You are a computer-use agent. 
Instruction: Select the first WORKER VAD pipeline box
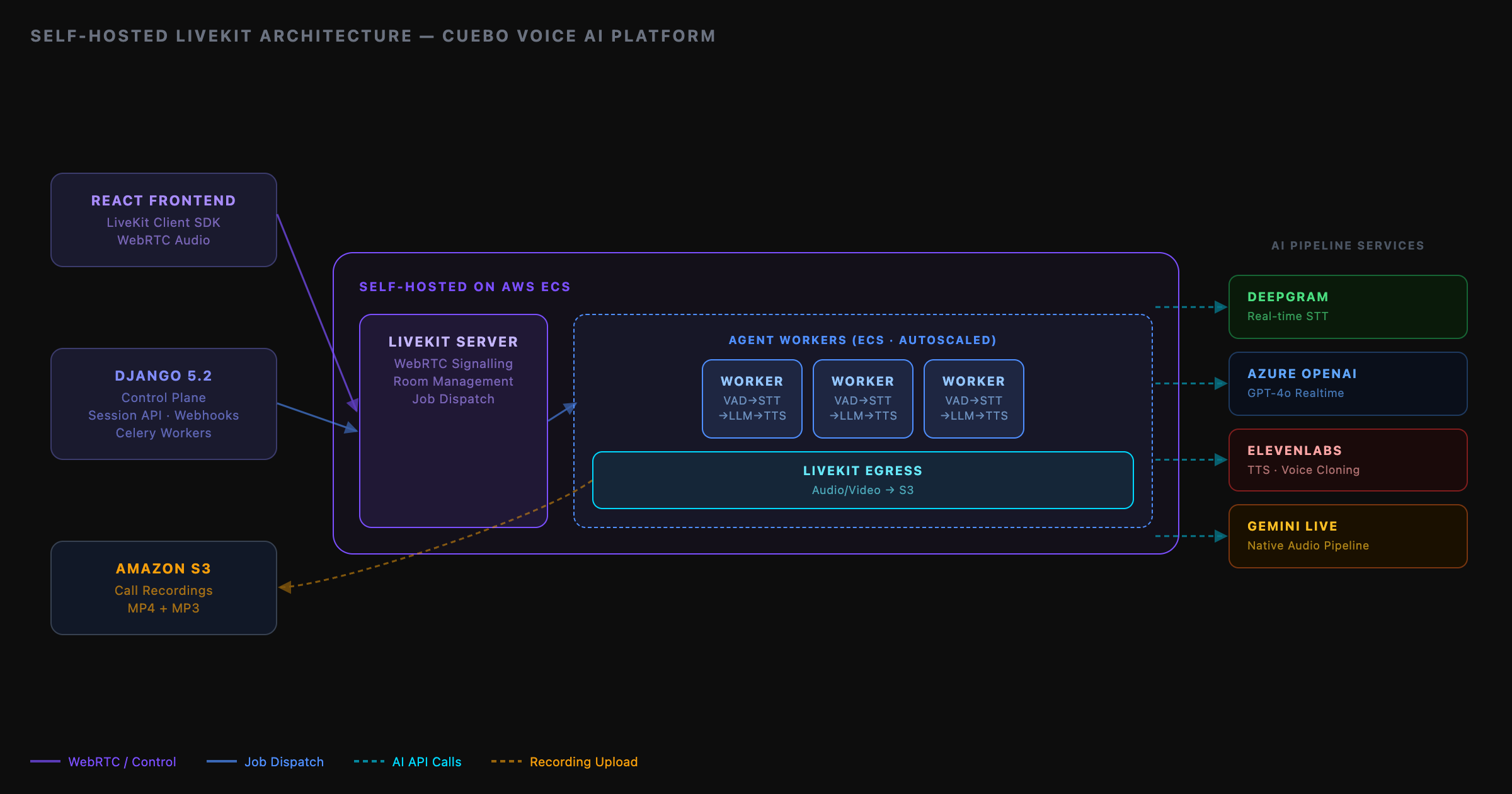tap(752, 398)
